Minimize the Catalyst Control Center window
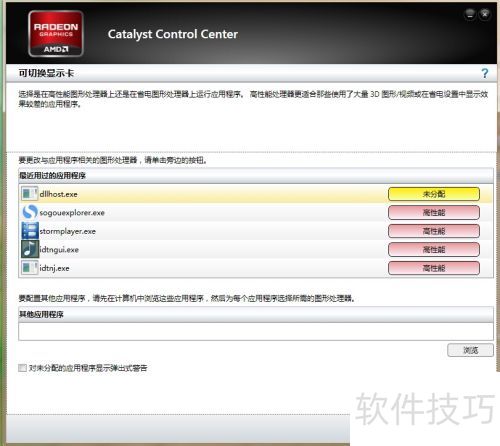Image resolution: width=500 pixels, height=446 pixels. [470, 14]
